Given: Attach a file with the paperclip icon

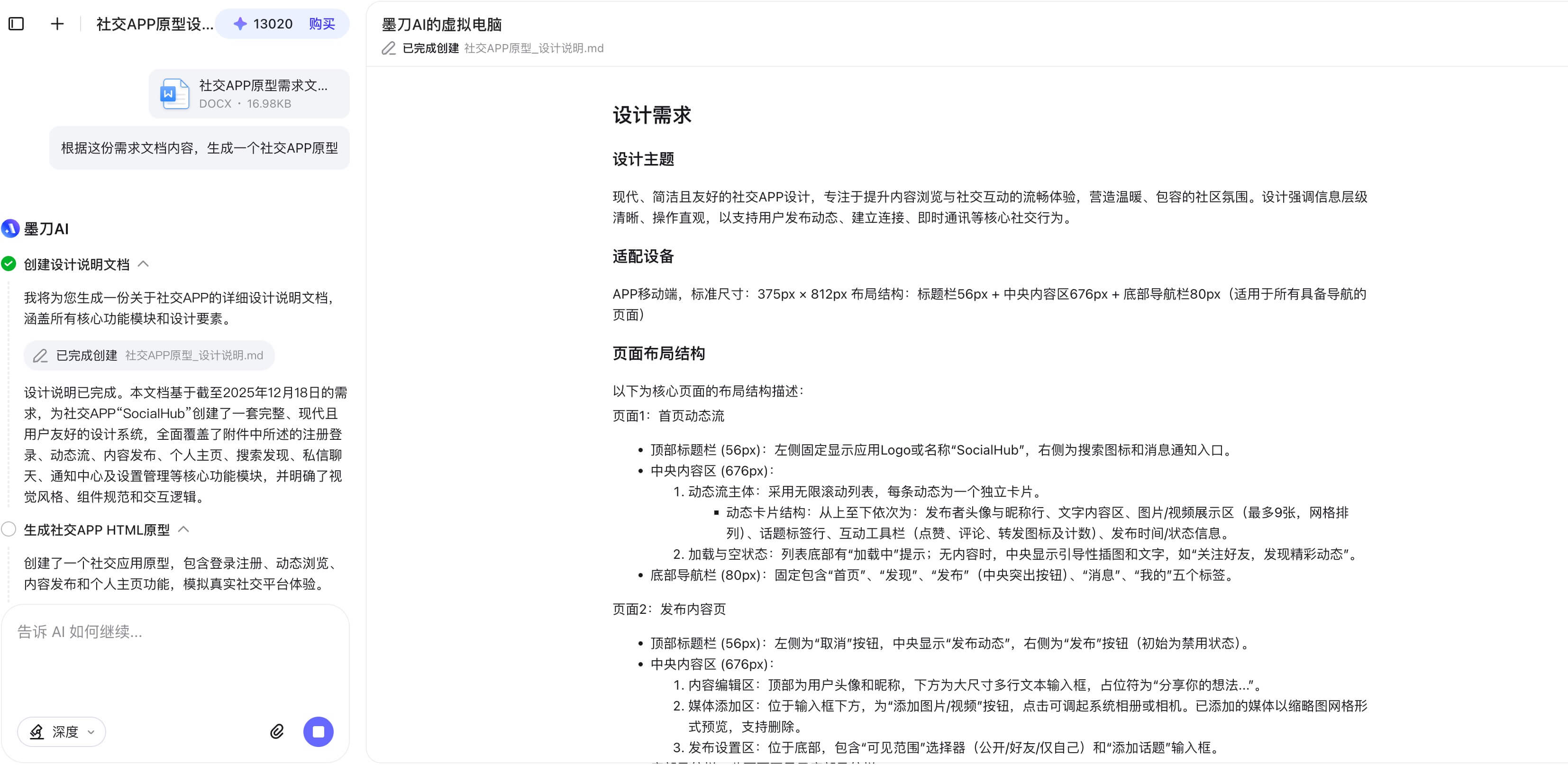Looking at the screenshot, I should tap(278, 731).
